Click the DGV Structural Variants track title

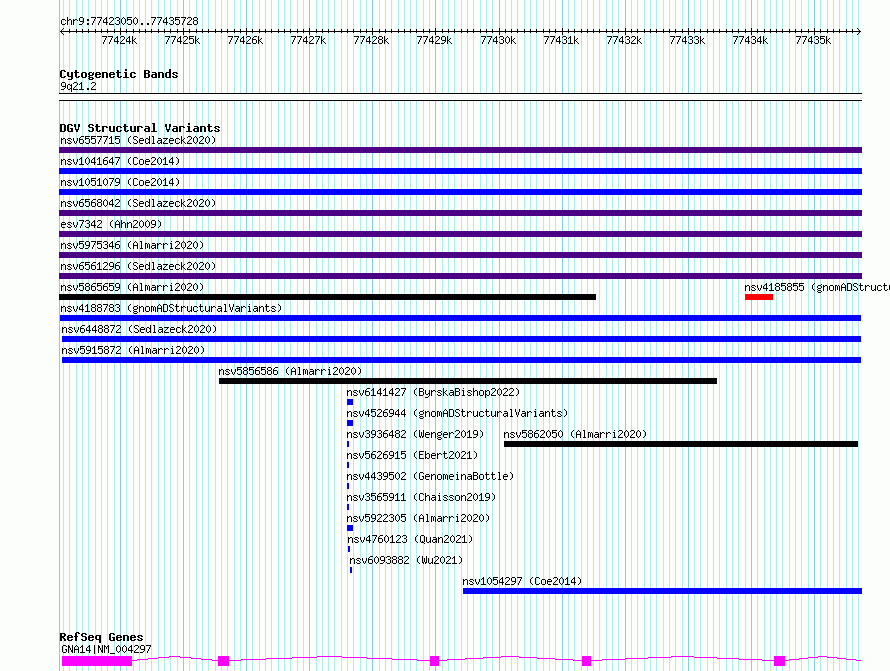tap(140, 128)
